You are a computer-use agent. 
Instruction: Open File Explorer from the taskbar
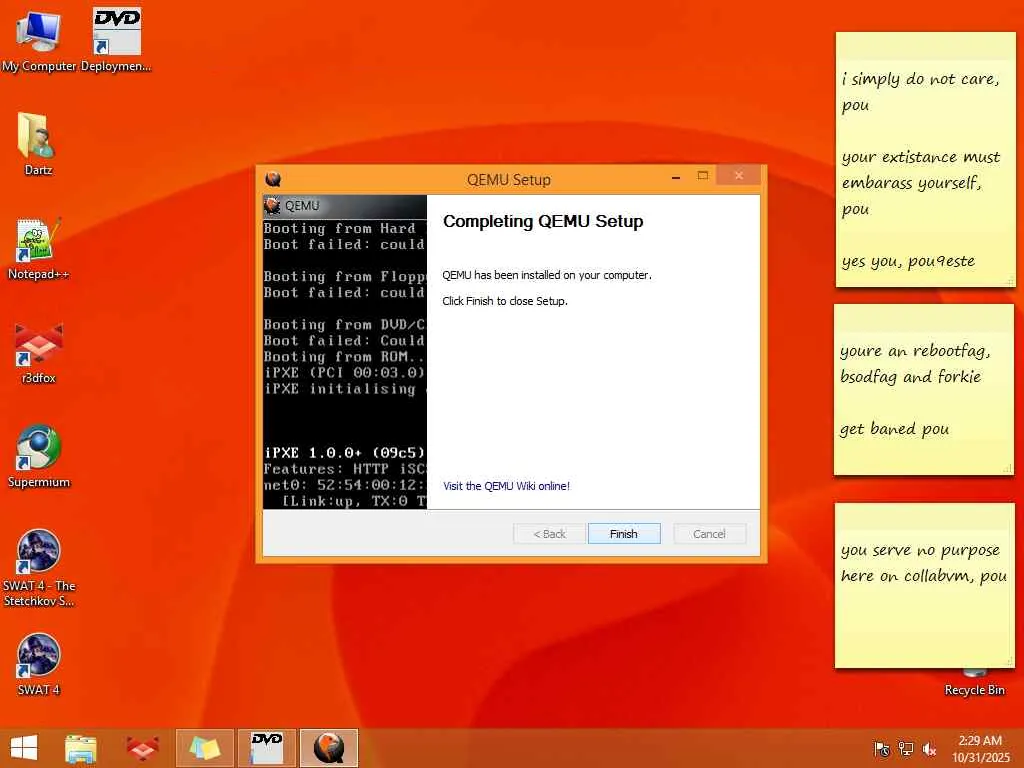[81, 748]
